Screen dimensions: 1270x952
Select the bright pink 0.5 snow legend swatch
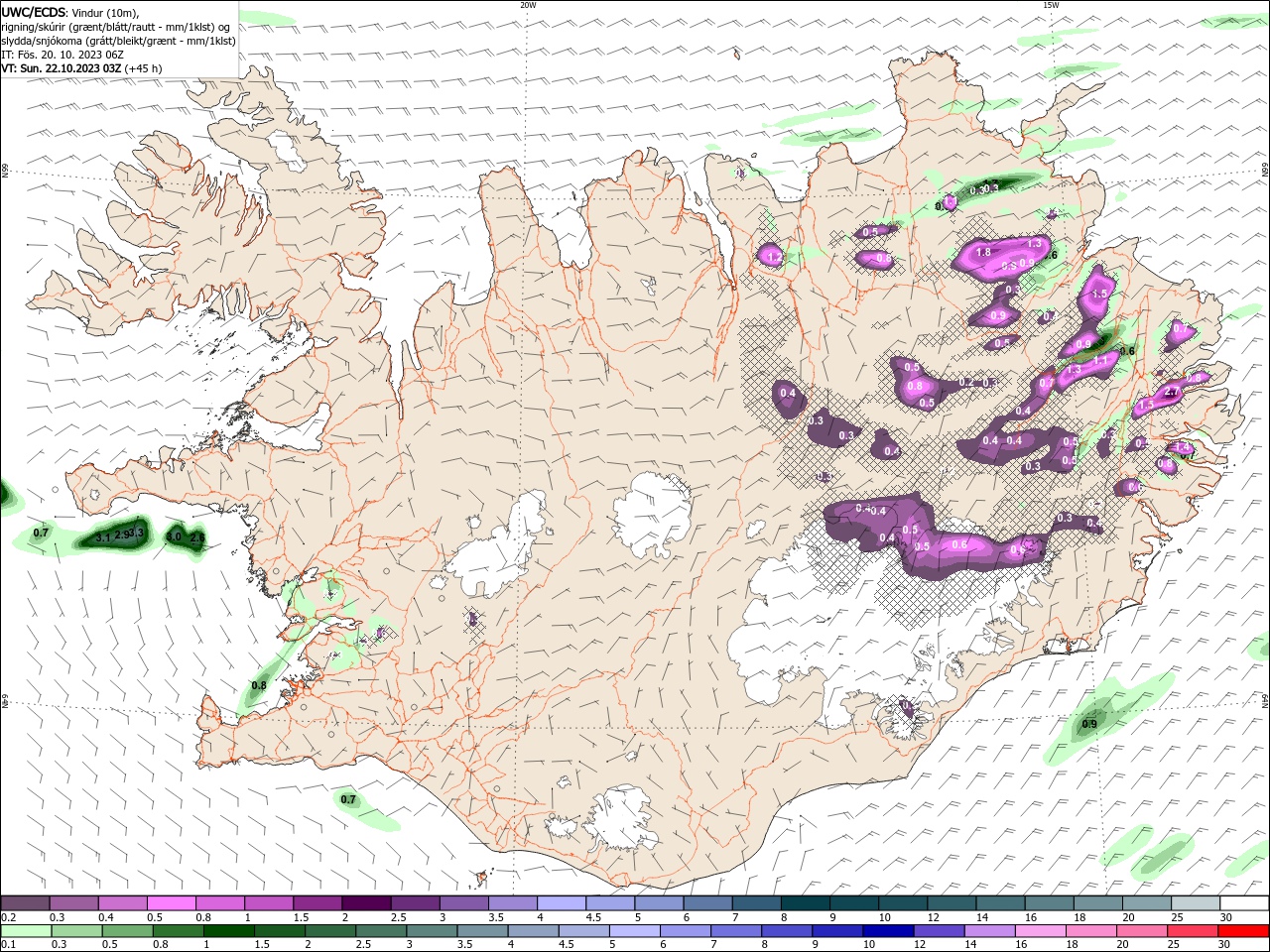click(171, 903)
